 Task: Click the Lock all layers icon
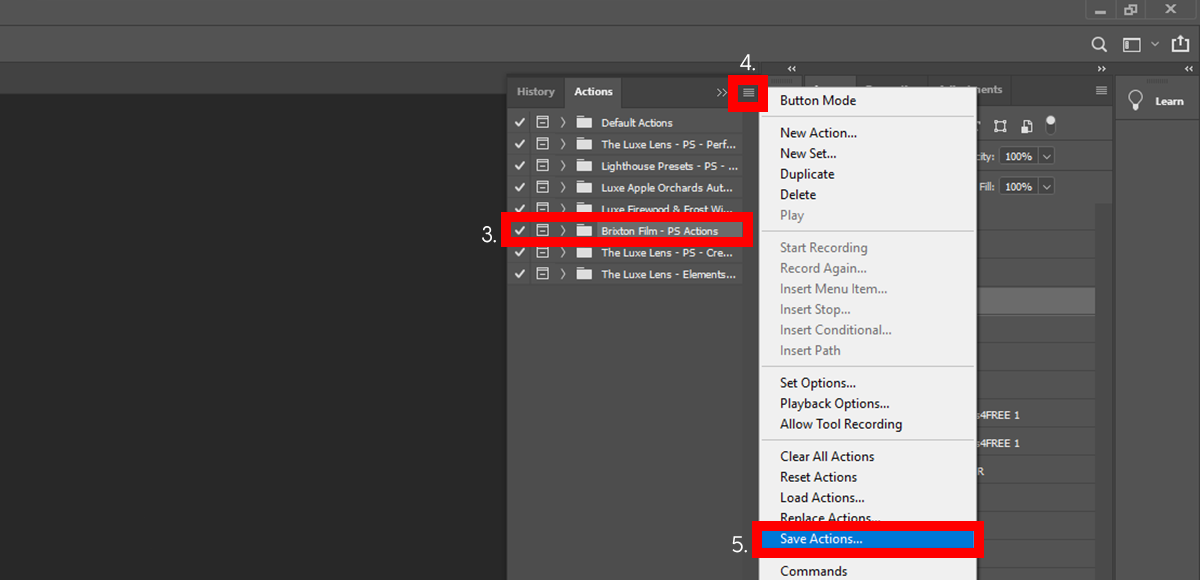(x=1026, y=126)
